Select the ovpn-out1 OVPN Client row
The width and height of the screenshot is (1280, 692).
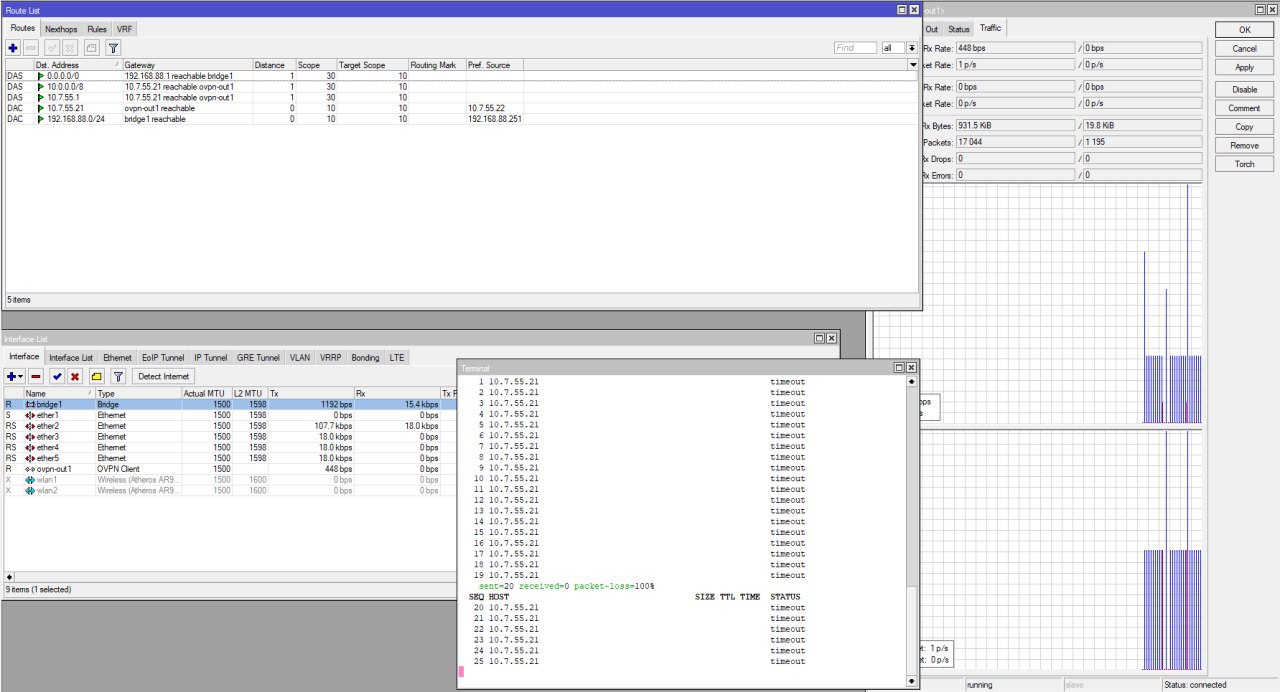230,469
